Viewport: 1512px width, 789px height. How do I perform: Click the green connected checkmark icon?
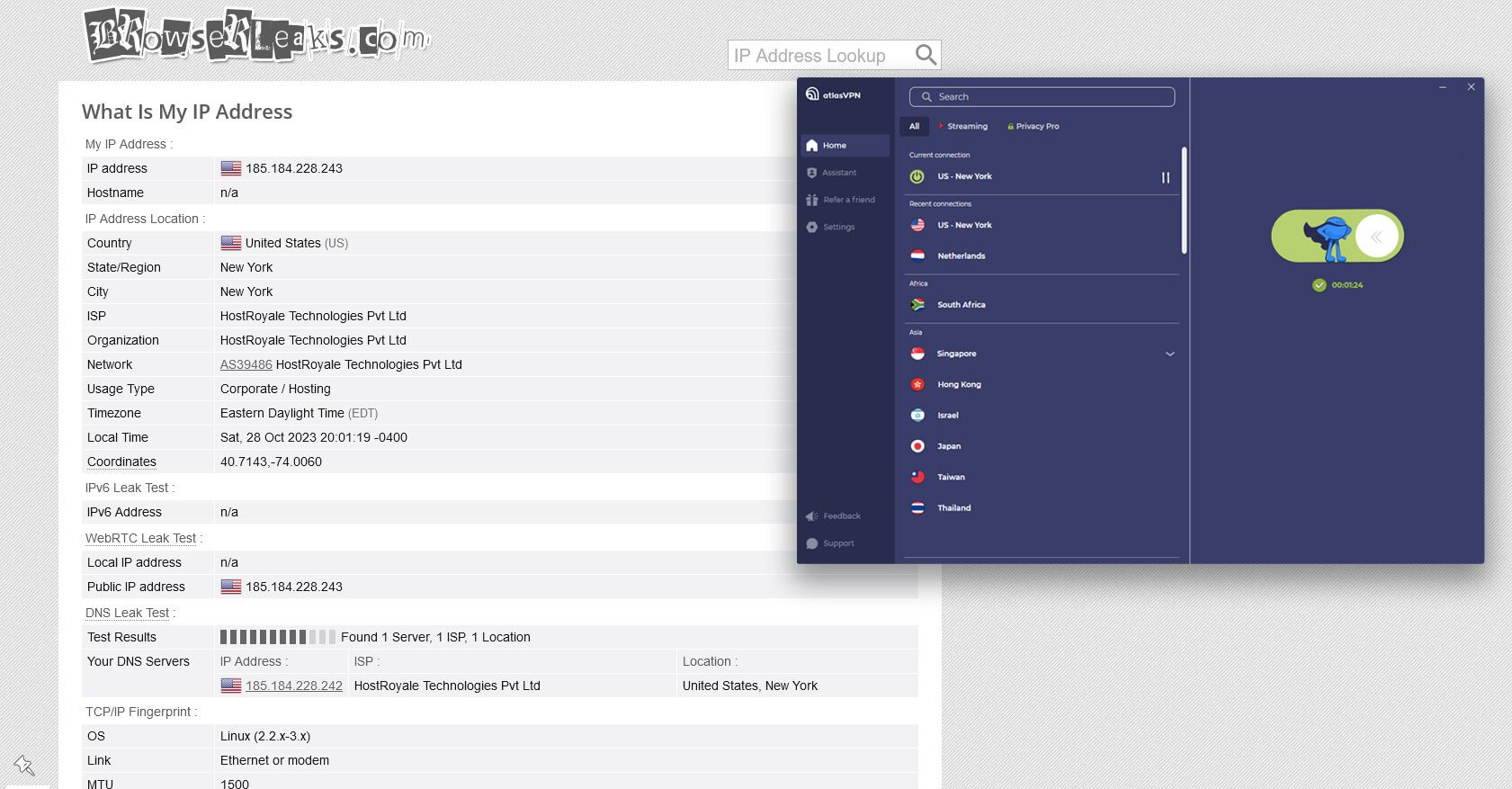click(1320, 285)
